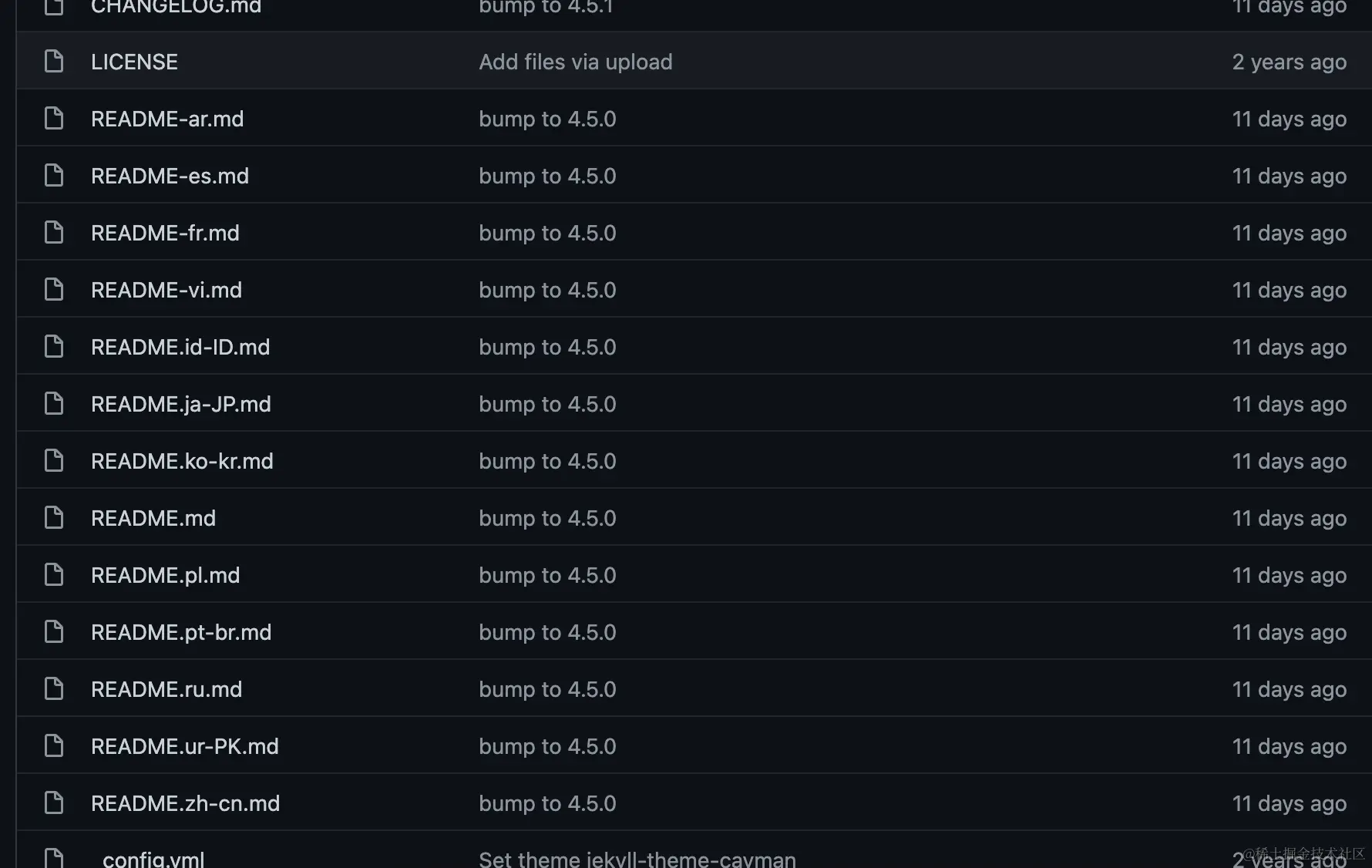Click the file icon beside README.ur-PK.md
This screenshot has width=1372, height=868.
click(x=54, y=745)
